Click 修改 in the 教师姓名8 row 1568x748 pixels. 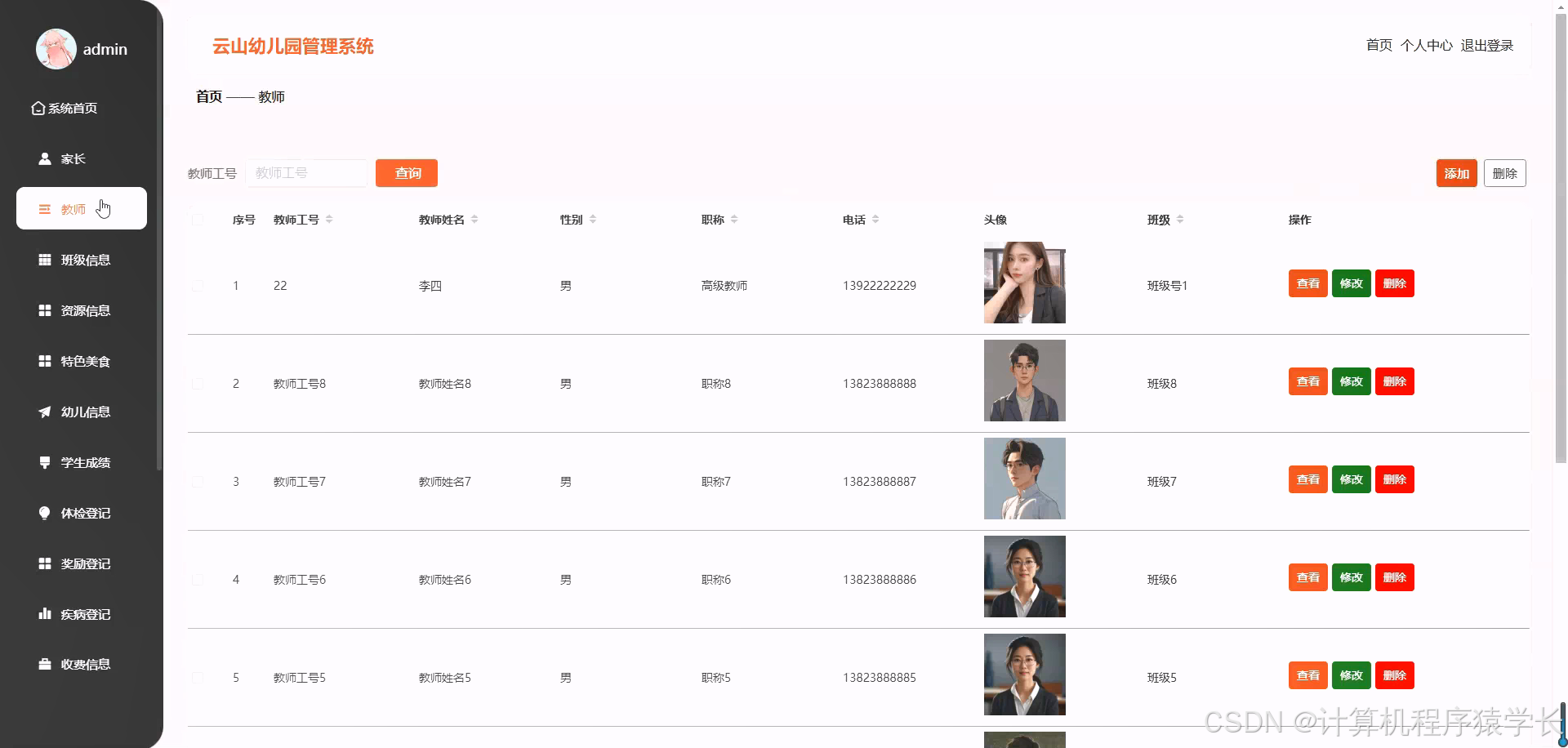click(x=1352, y=381)
